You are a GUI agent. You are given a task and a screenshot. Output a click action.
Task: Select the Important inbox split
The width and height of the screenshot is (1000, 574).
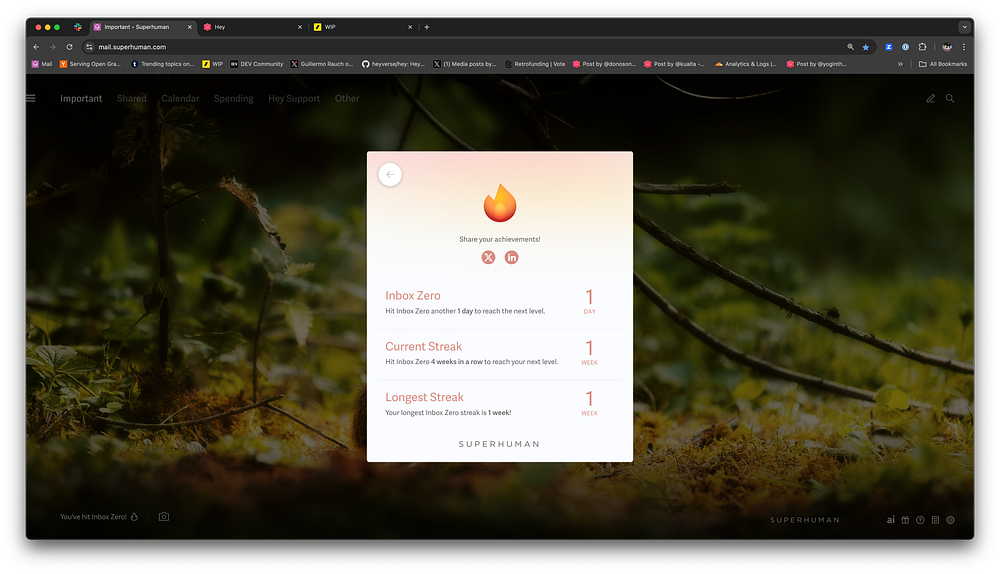81,98
